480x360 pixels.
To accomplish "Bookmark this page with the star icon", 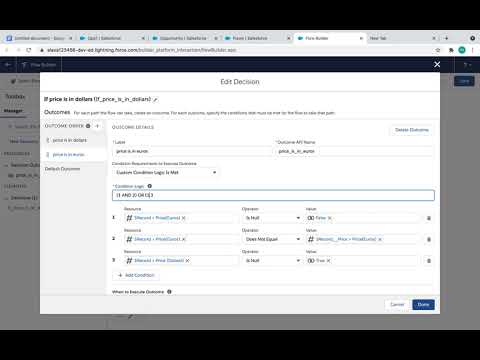I will 438,50.
